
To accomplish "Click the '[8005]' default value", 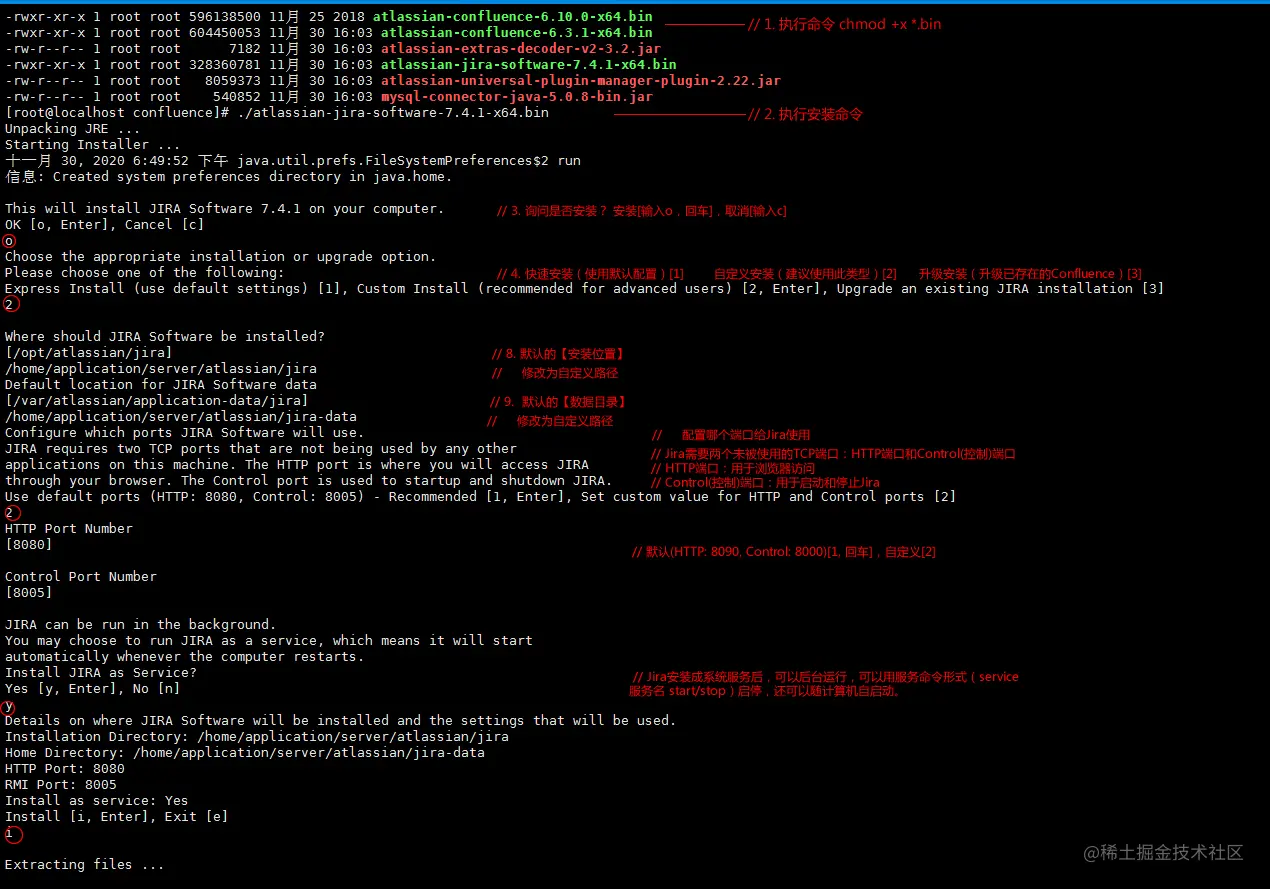I will tap(28, 593).
